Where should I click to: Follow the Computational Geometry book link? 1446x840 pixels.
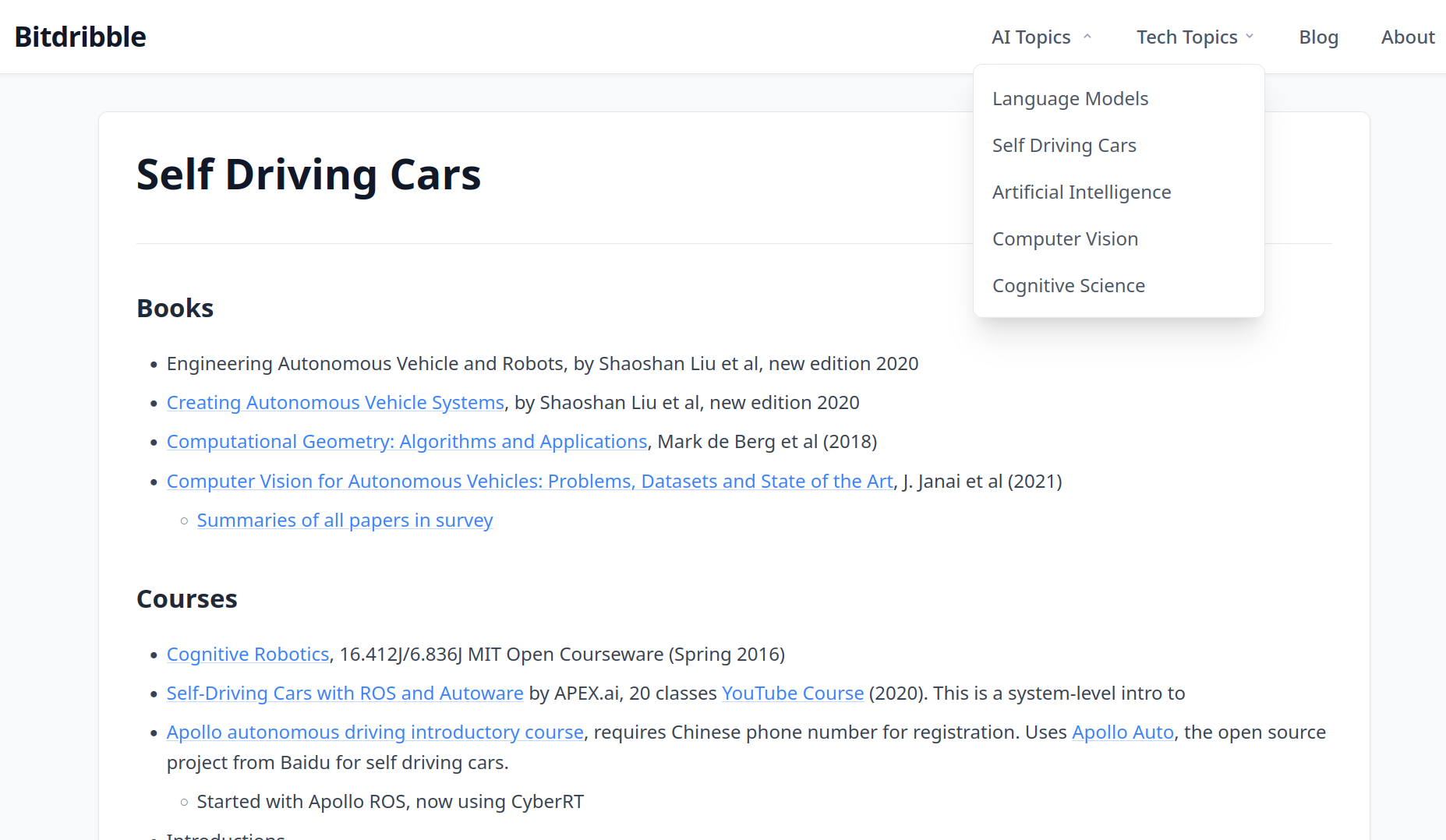click(406, 442)
